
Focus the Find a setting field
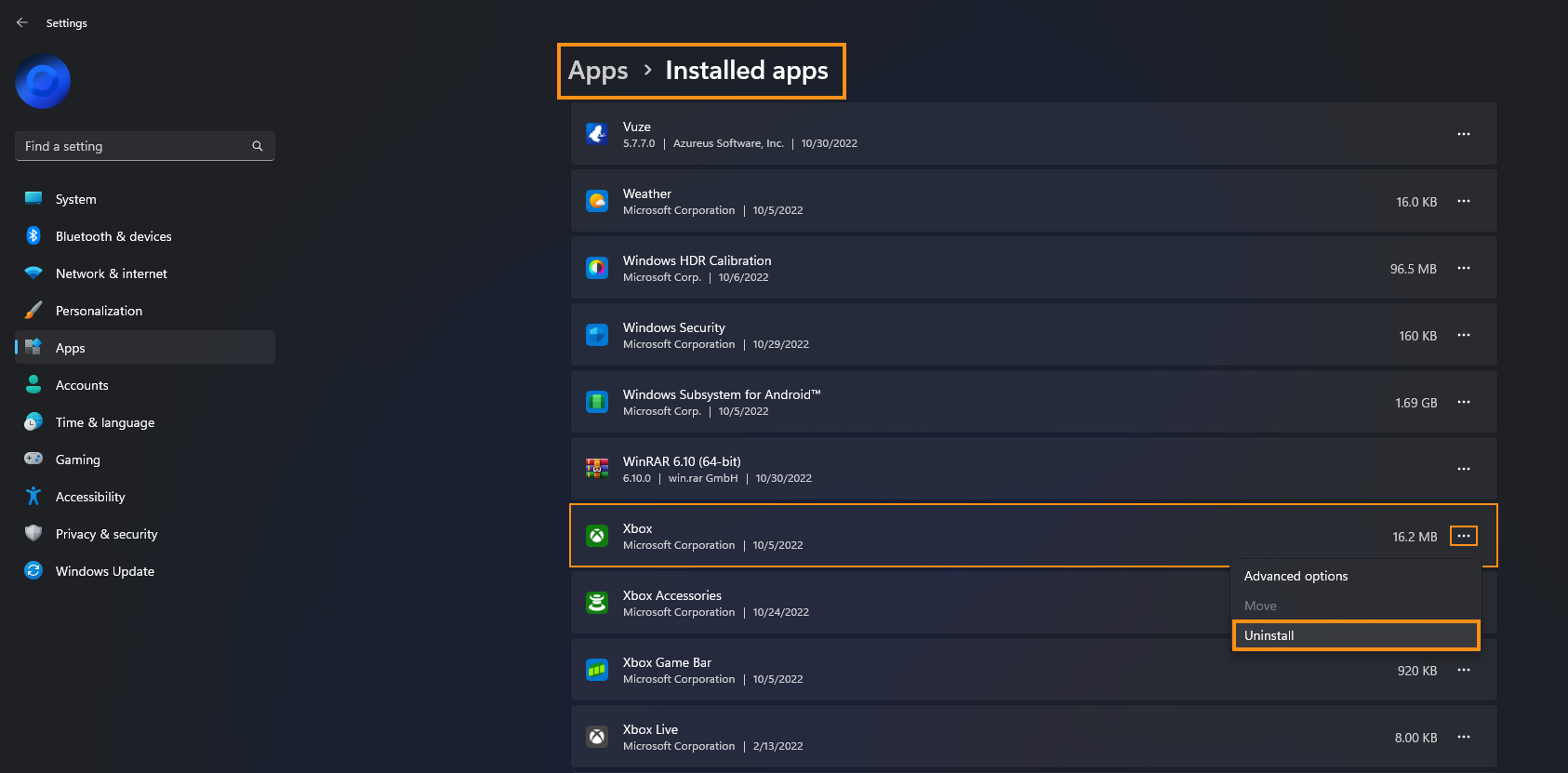pyautogui.click(x=144, y=146)
